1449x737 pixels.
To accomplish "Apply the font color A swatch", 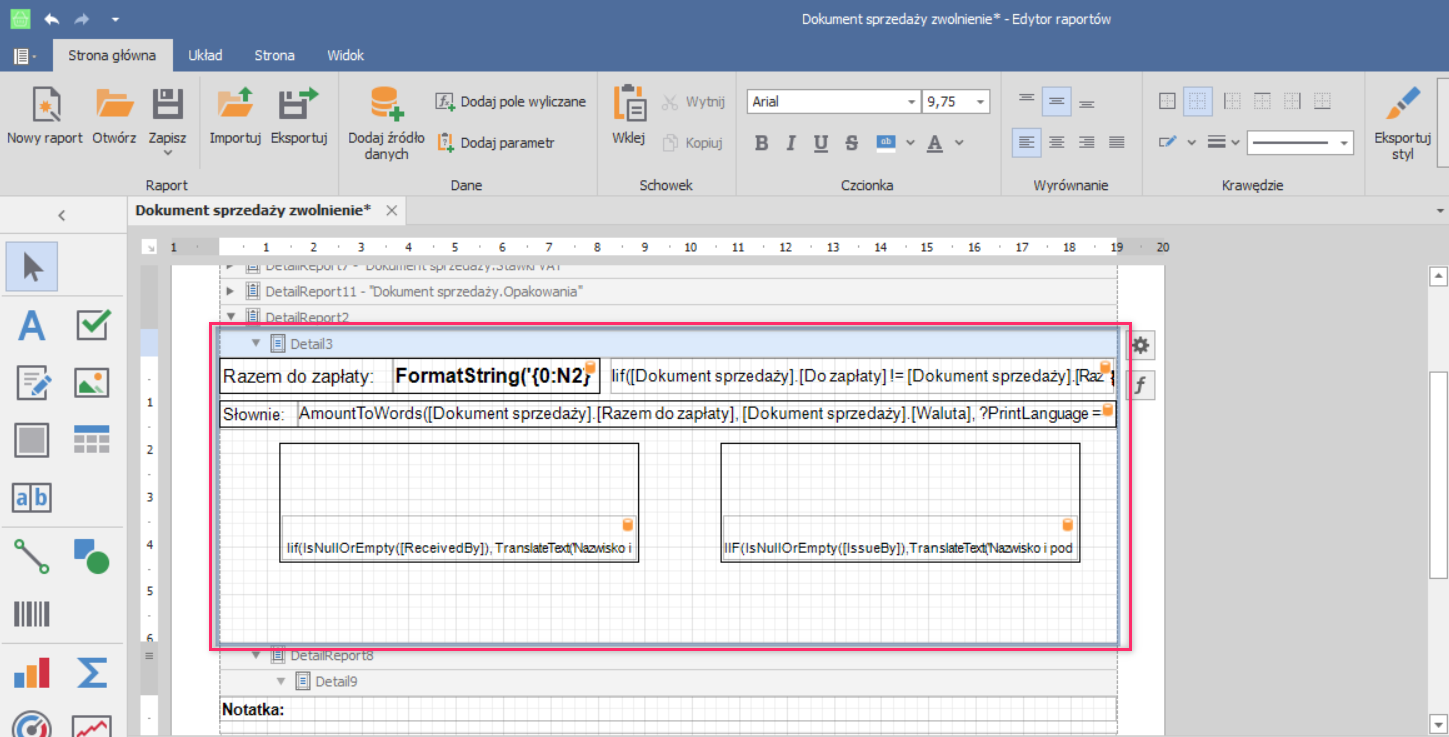I will (935, 143).
